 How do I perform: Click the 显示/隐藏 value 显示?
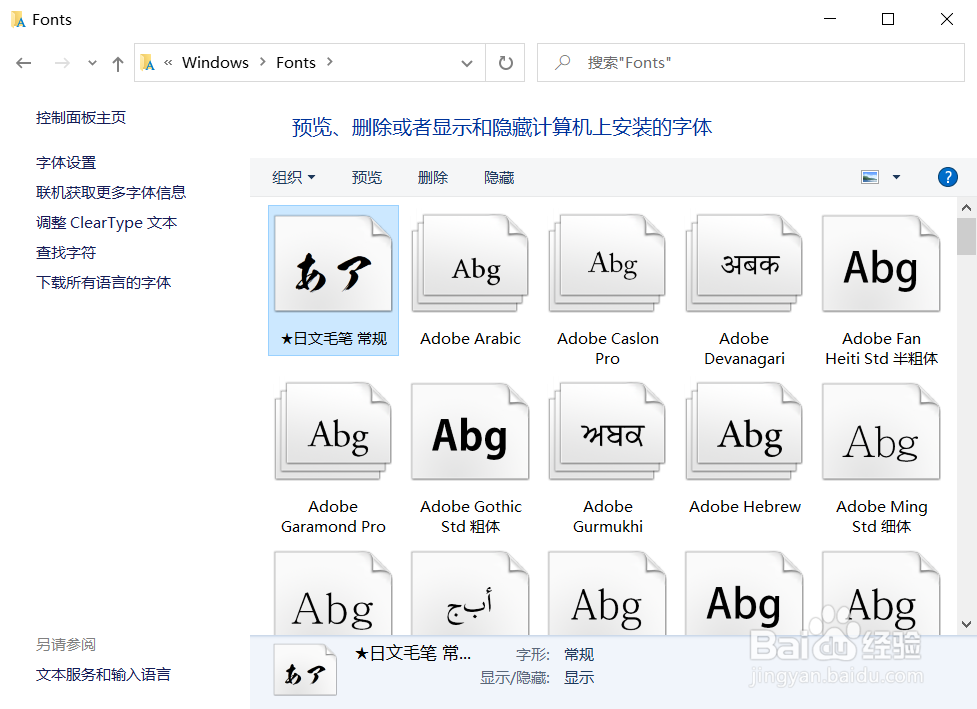579,677
